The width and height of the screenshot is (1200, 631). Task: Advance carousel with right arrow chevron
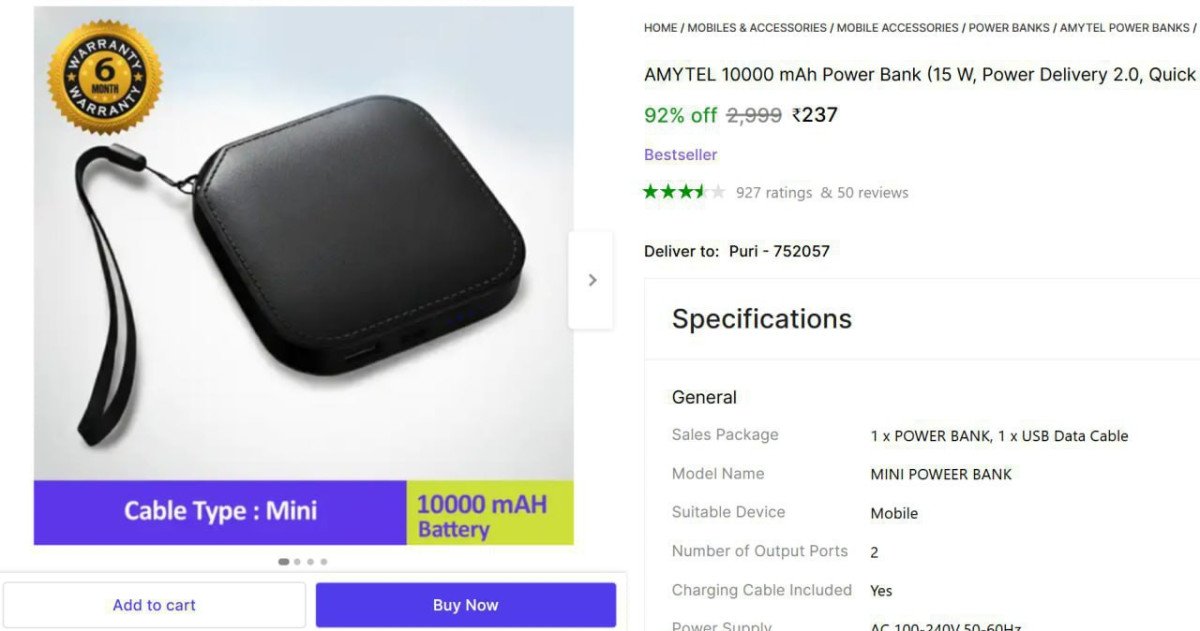pyautogui.click(x=591, y=280)
